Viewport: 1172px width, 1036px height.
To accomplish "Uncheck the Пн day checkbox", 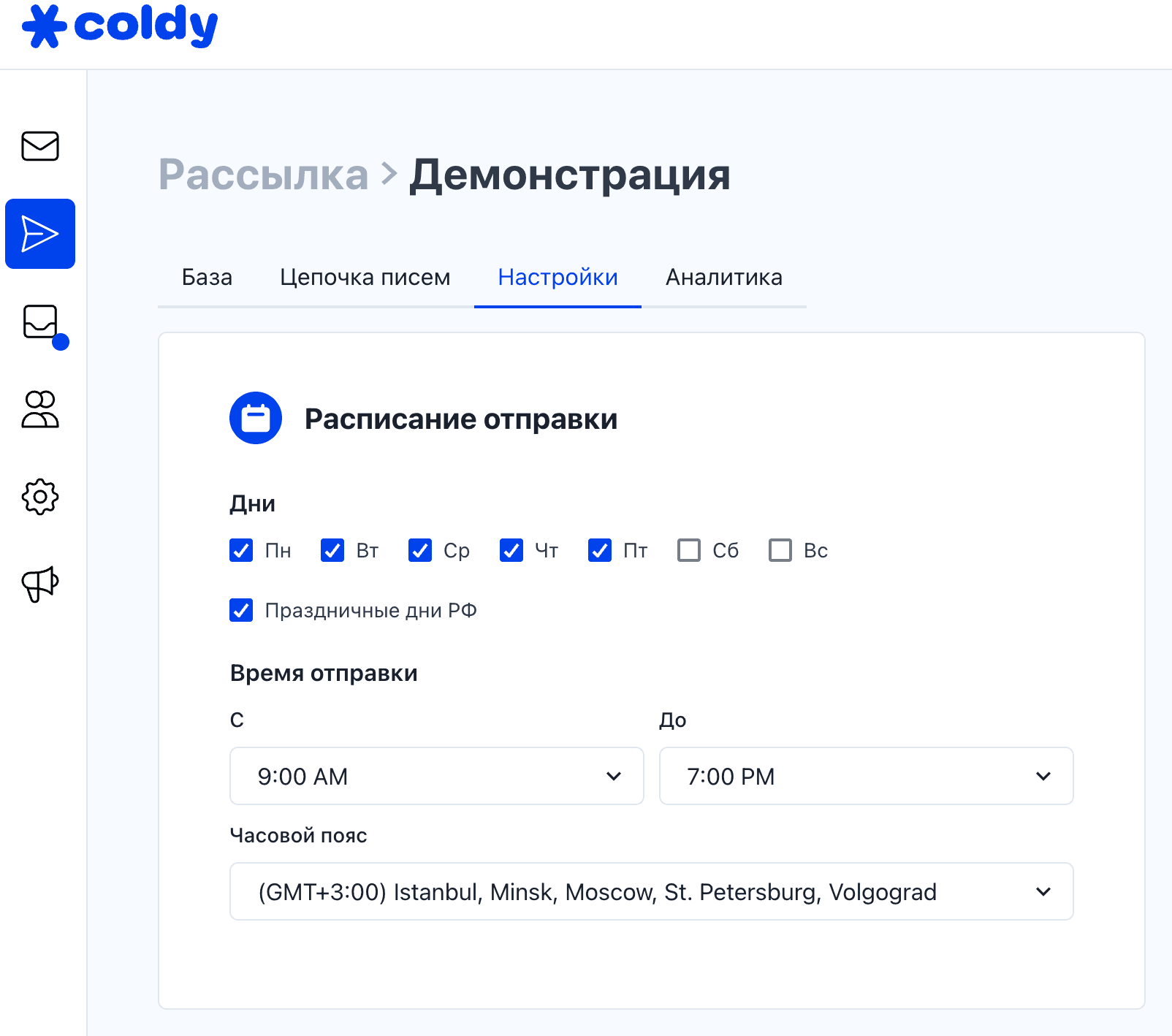I will point(241,550).
